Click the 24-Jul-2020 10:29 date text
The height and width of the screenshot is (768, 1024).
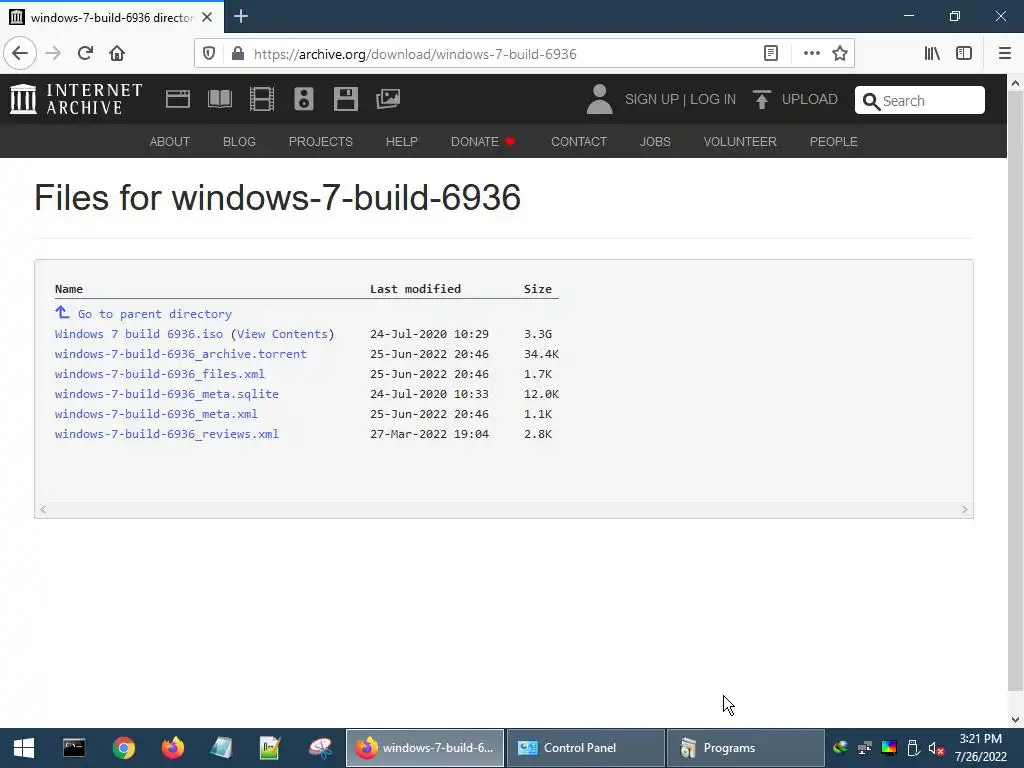click(x=429, y=334)
